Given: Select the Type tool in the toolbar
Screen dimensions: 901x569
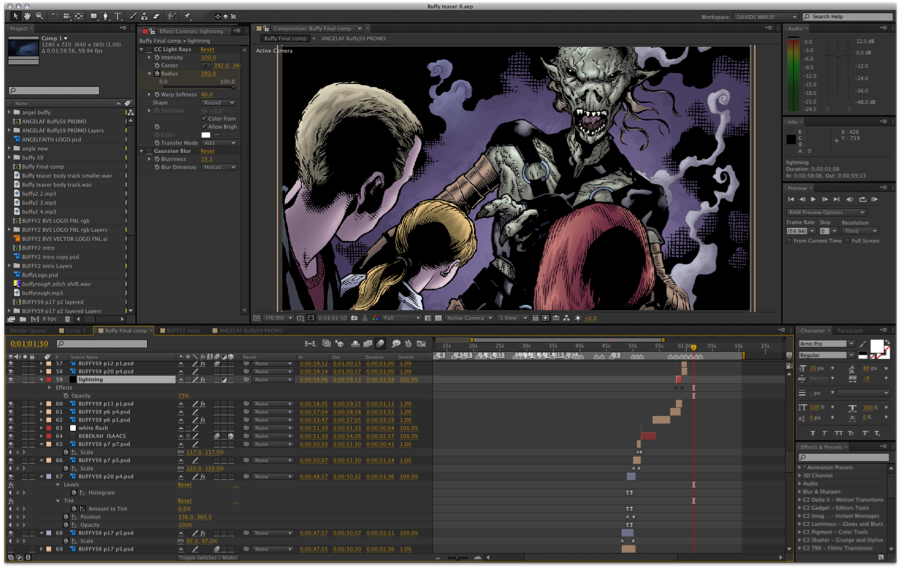Looking at the screenshot, I should (x=117, y=16).
